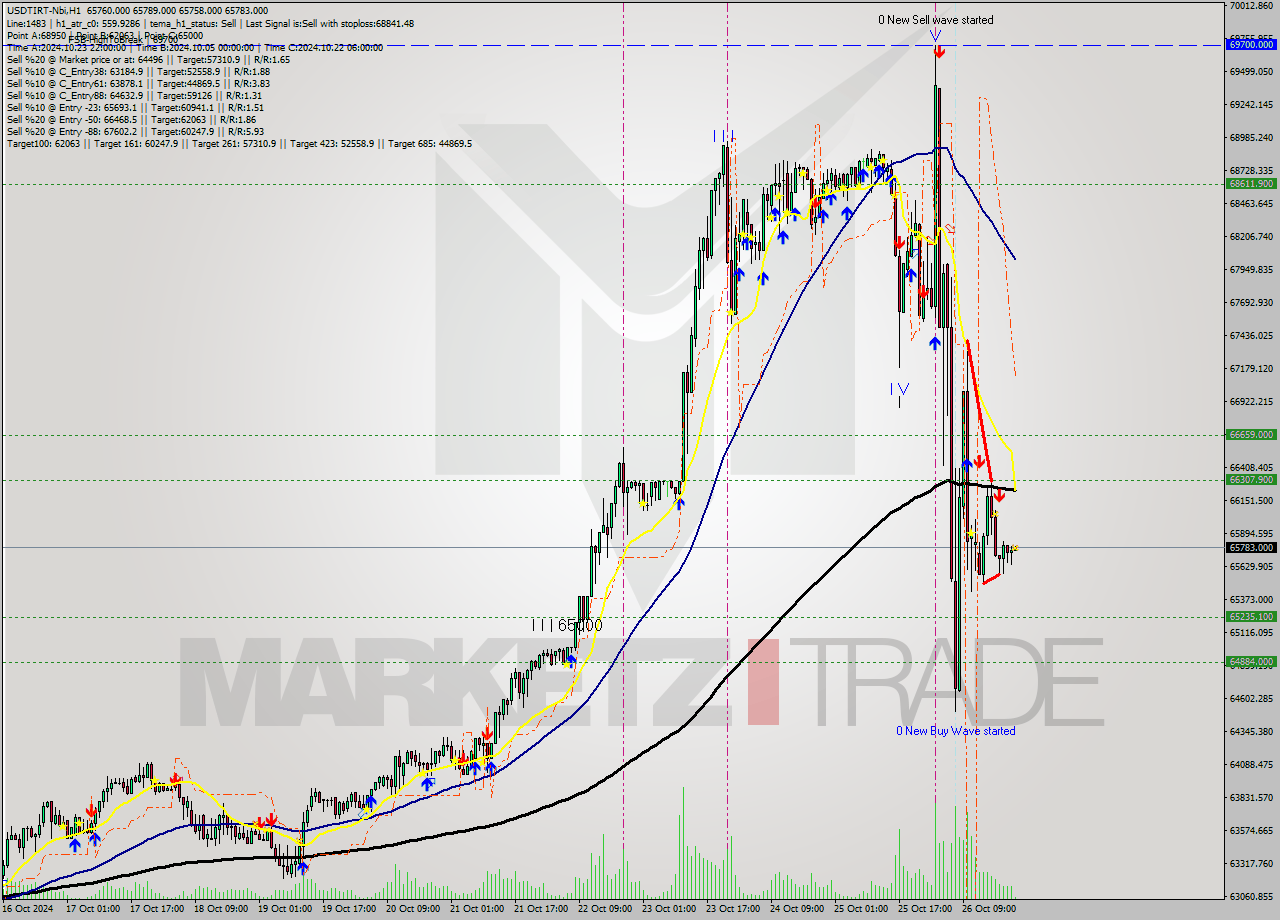This screenshot has width=1280, height=920.
Task: Click the 67692.930 price axis label
Action: click(x=1251, y=303)
